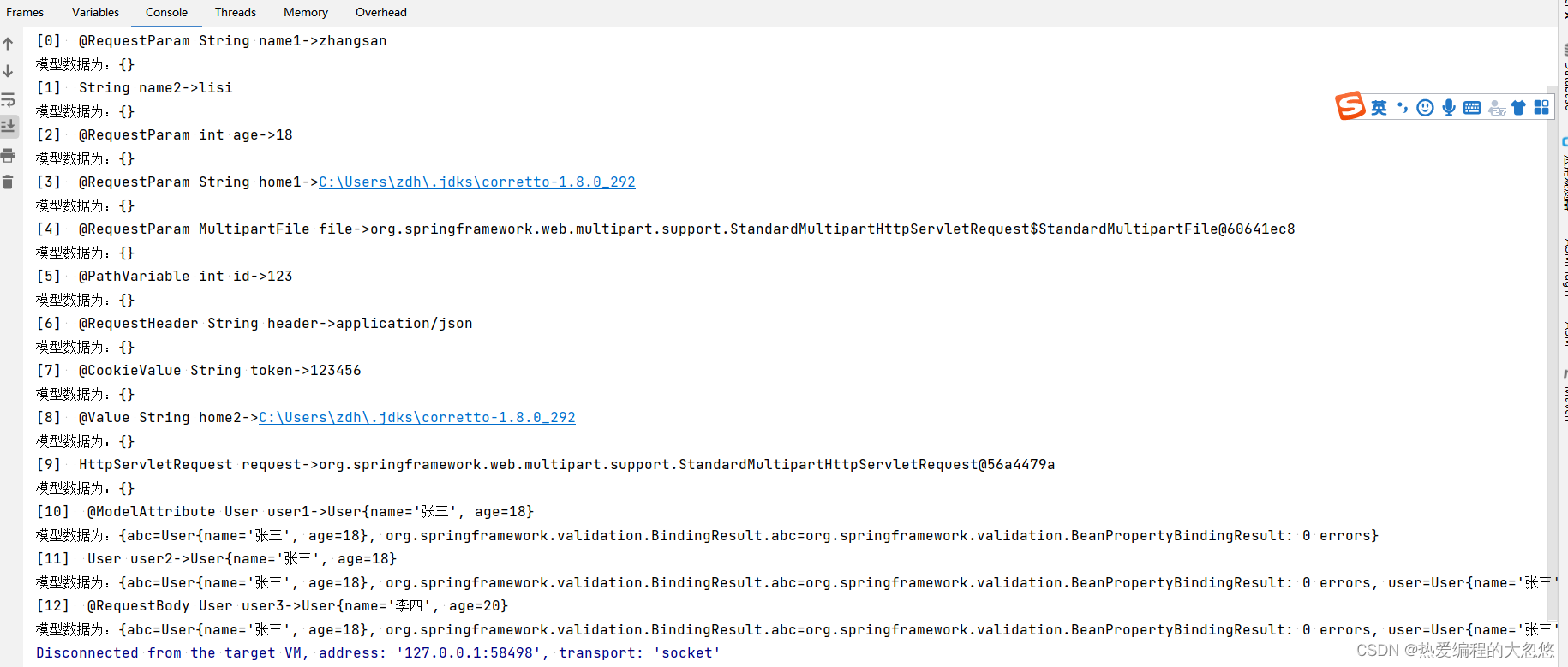Click the '[11] User user2' line
The width and height of the screenshot is (1568, 667).
(216, 558)
